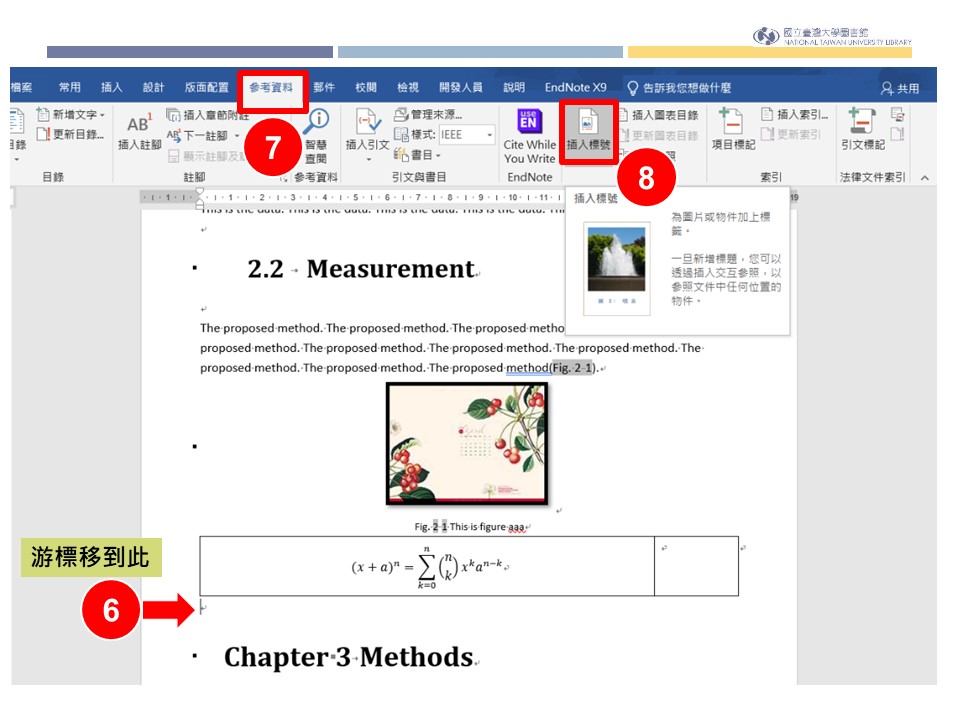Viewport: 960px width, 720px height.
Task: Click the 告訴我您想做什麼 search box
Action: (686, 88)
